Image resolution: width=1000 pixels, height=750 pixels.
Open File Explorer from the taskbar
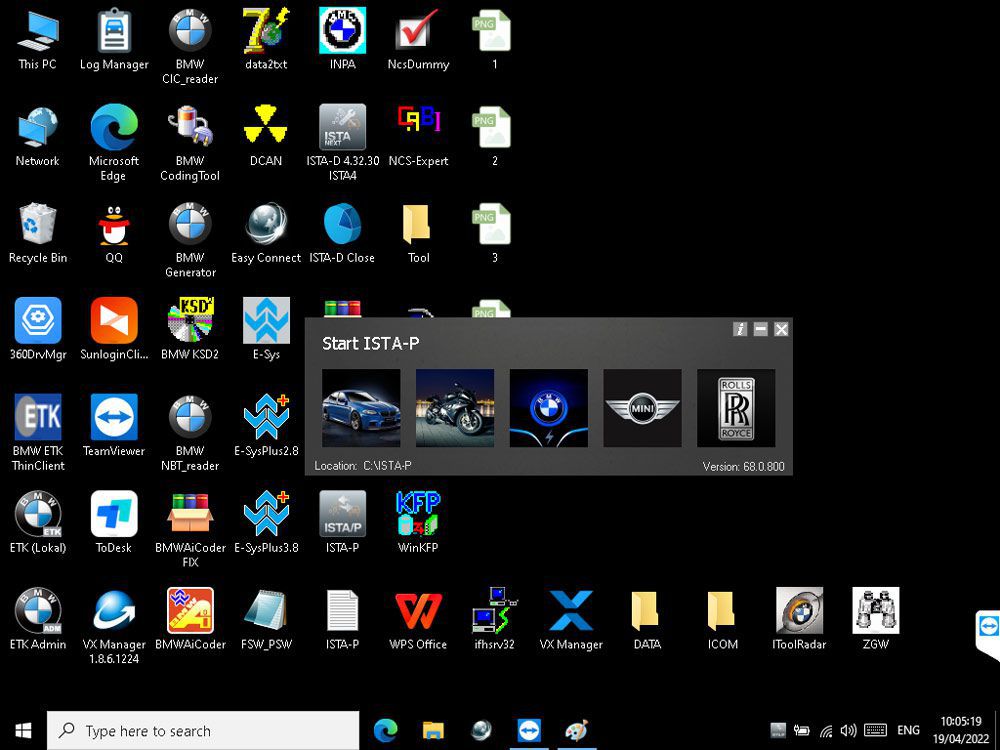[x=433, y=730]
